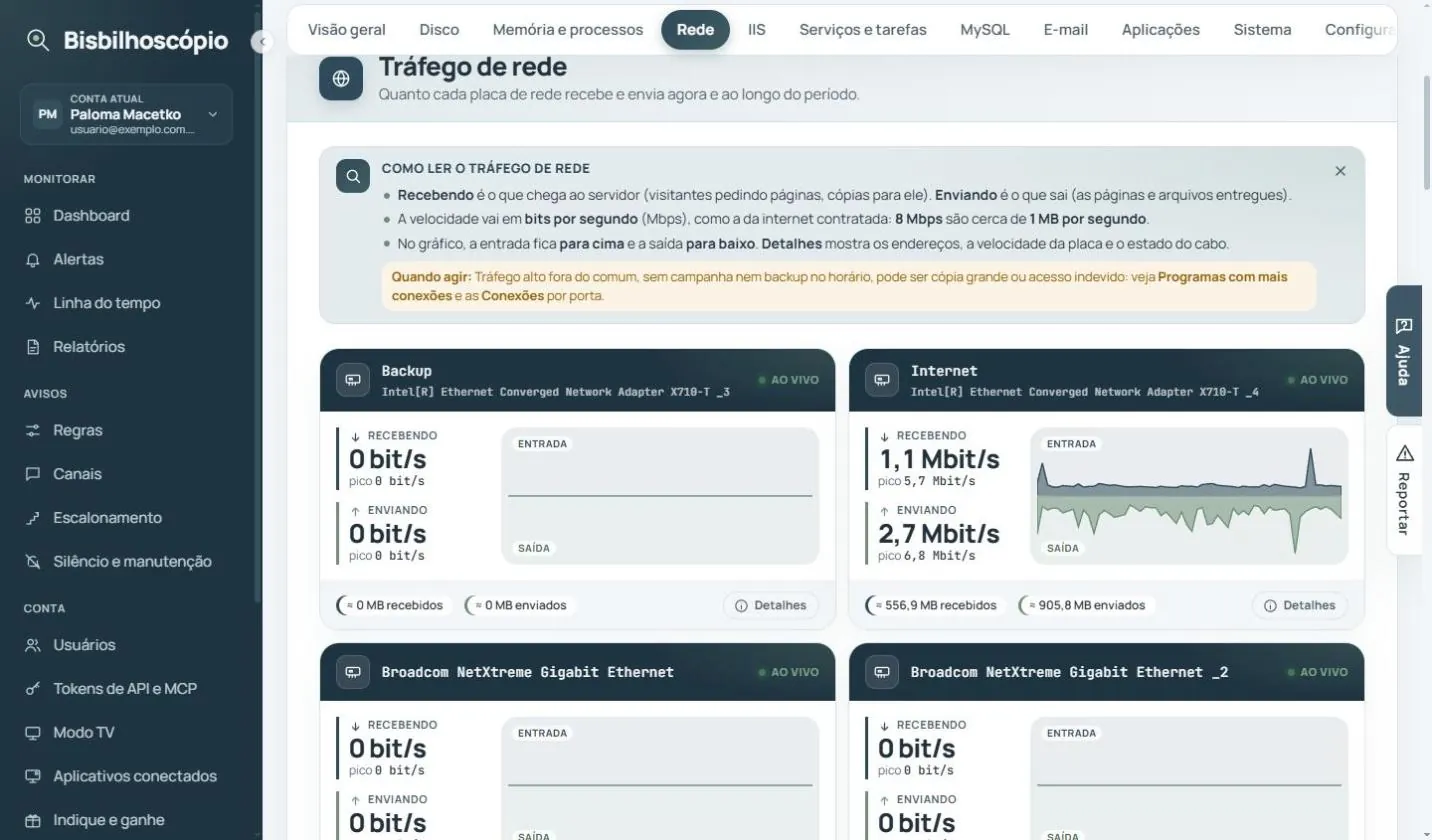Viewport: 1432px width, 840px height.
Task: Open the Serviços e tarefas tab
Action: pyautogui.click(x=863, y=30)
